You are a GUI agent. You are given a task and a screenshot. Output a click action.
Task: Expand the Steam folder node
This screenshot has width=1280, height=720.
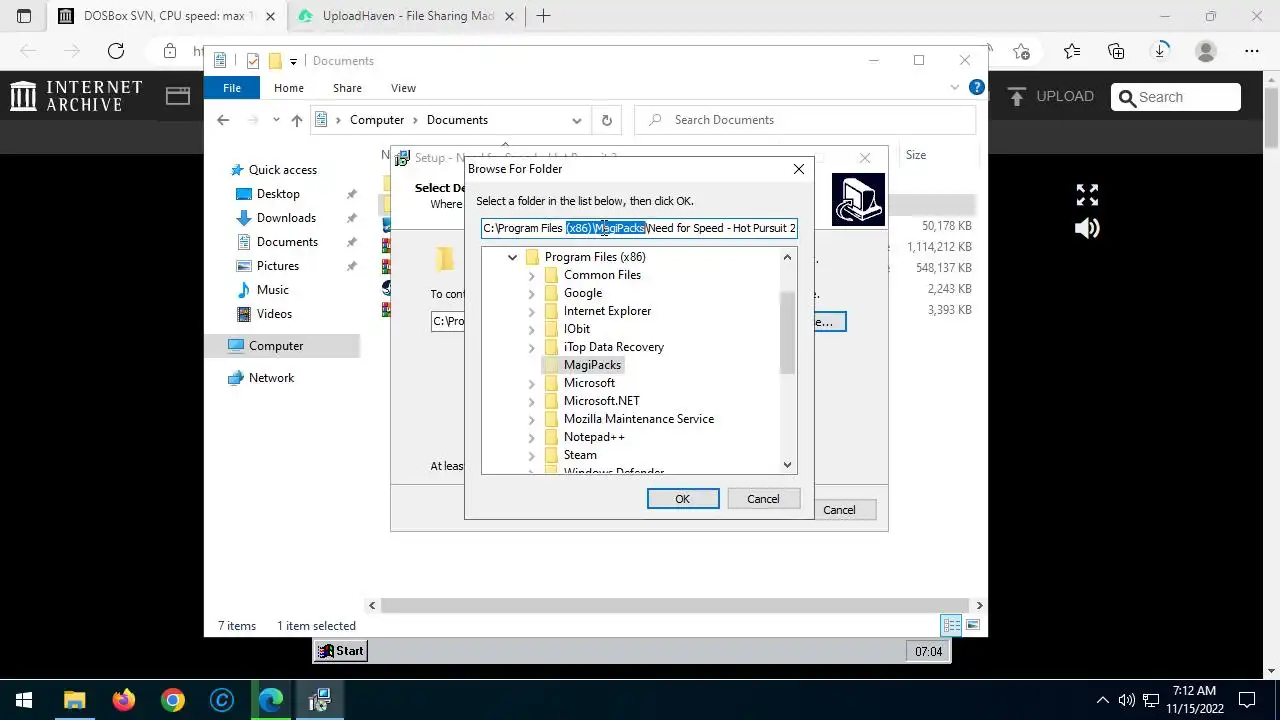click(532, 455)
